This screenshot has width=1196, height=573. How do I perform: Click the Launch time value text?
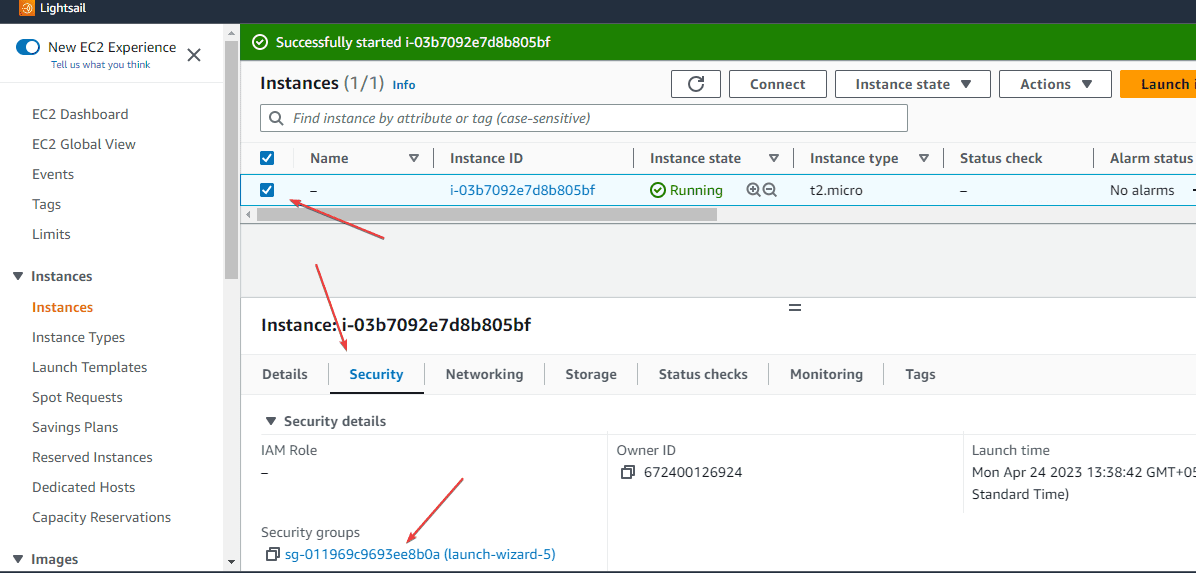[1083, 483]
